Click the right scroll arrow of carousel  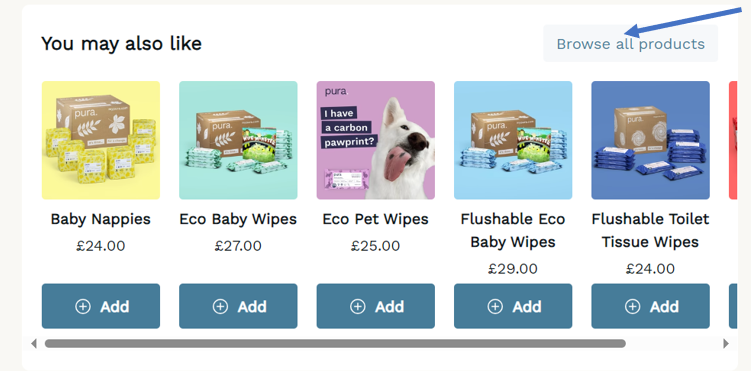[x=726, y=343]
